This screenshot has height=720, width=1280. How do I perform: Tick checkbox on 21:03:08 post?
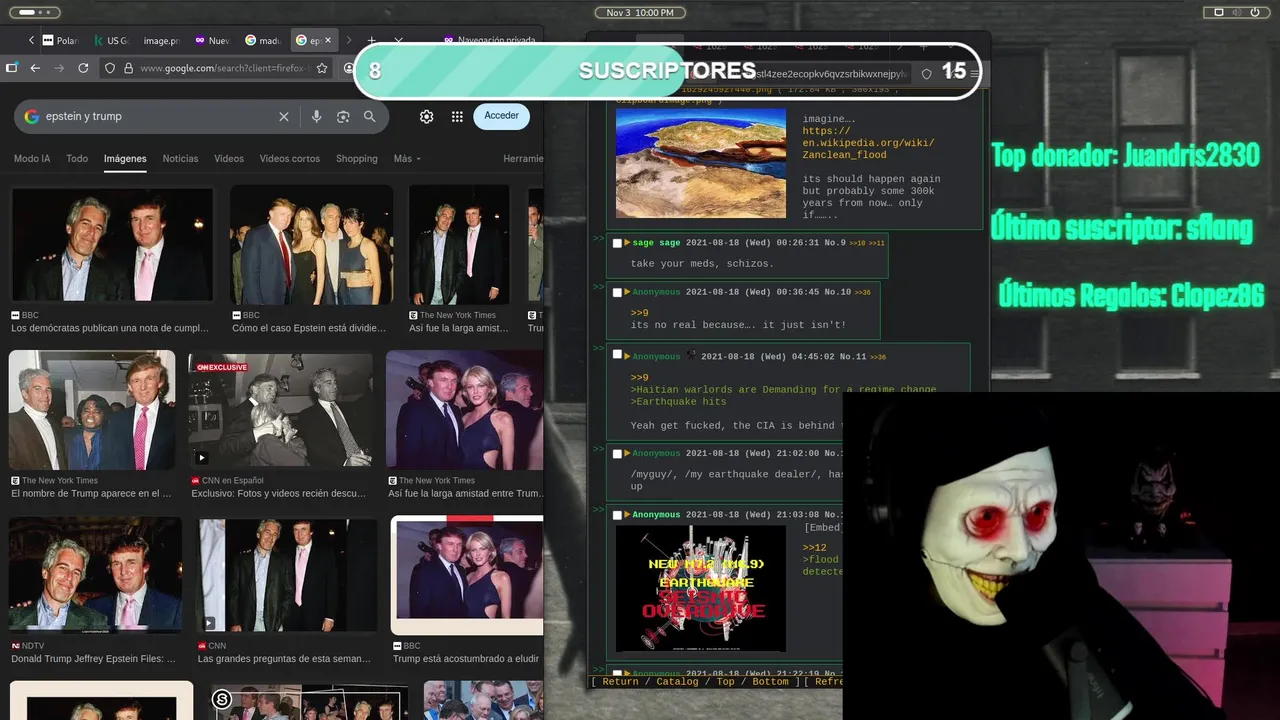click(x=617, y=515)
